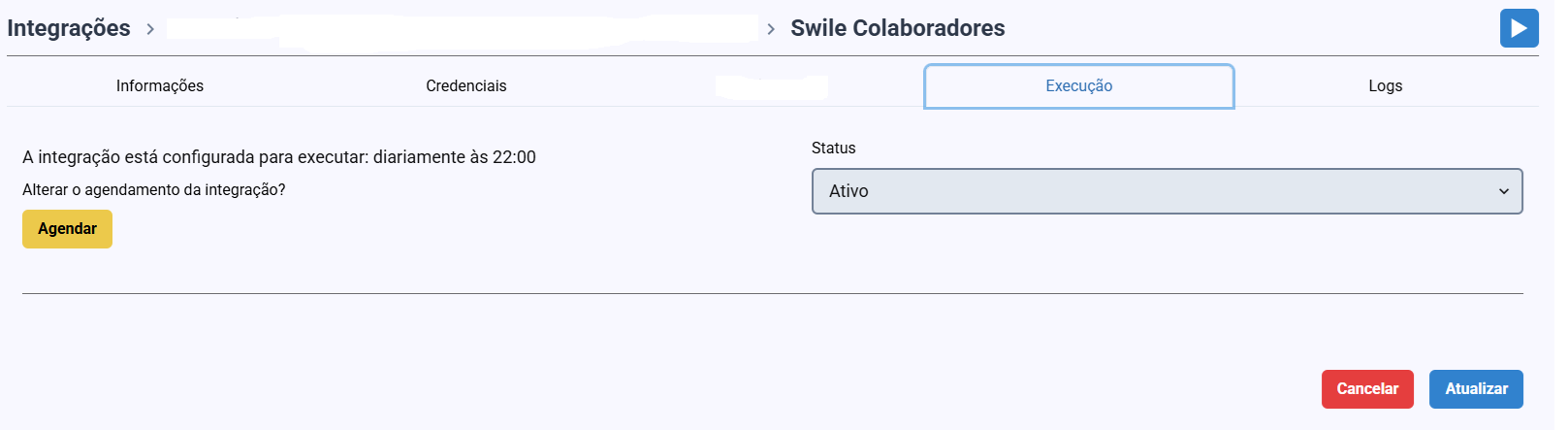This screenshot has height=430, width=1568.
Task: Click the daily 22:00 schedule text
Action: pyautogui.click(x=279, y=157)
